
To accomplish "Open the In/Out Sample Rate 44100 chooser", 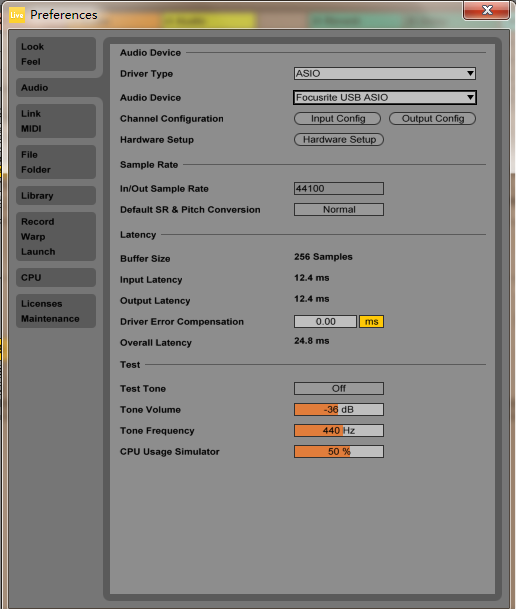I will (339, 189).
